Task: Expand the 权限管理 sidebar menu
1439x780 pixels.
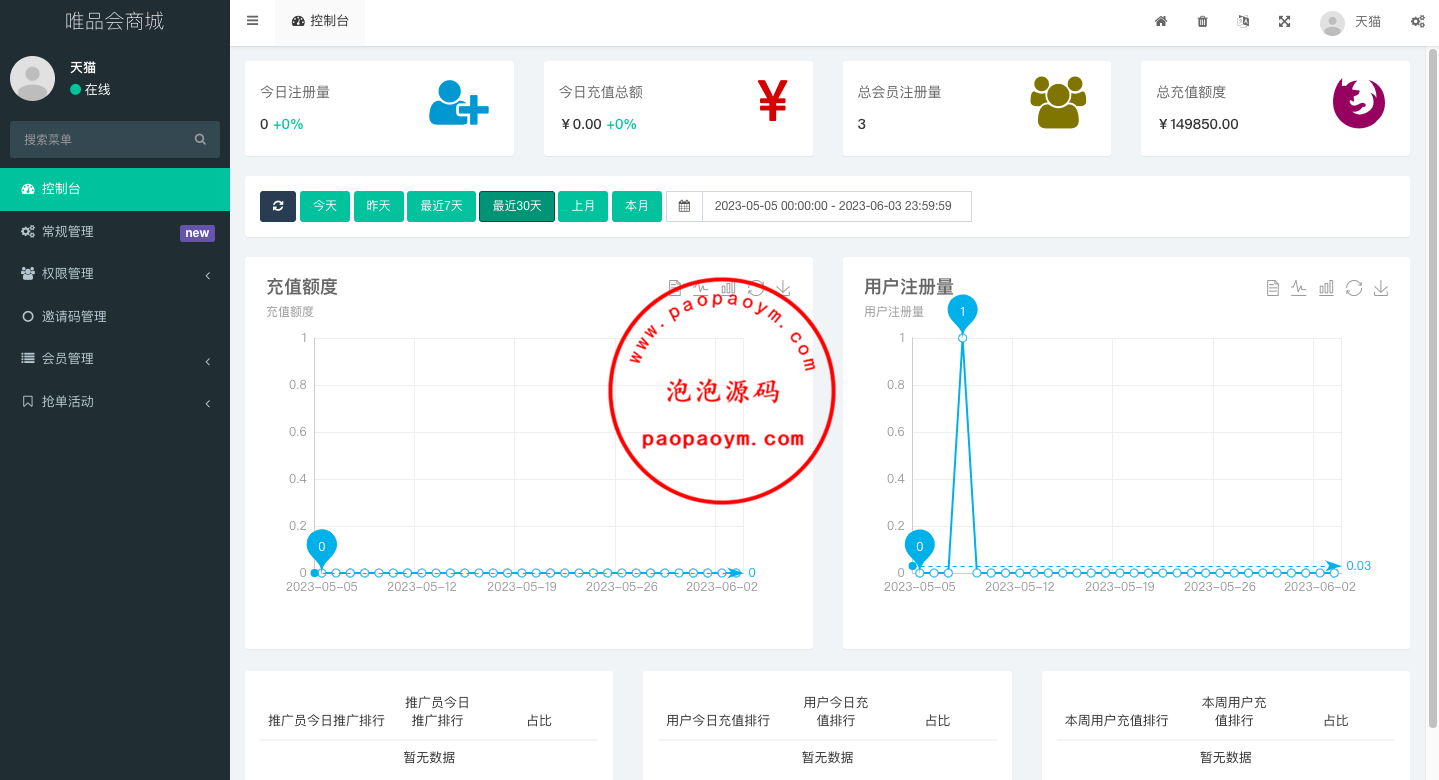Action: coord(115,274)
